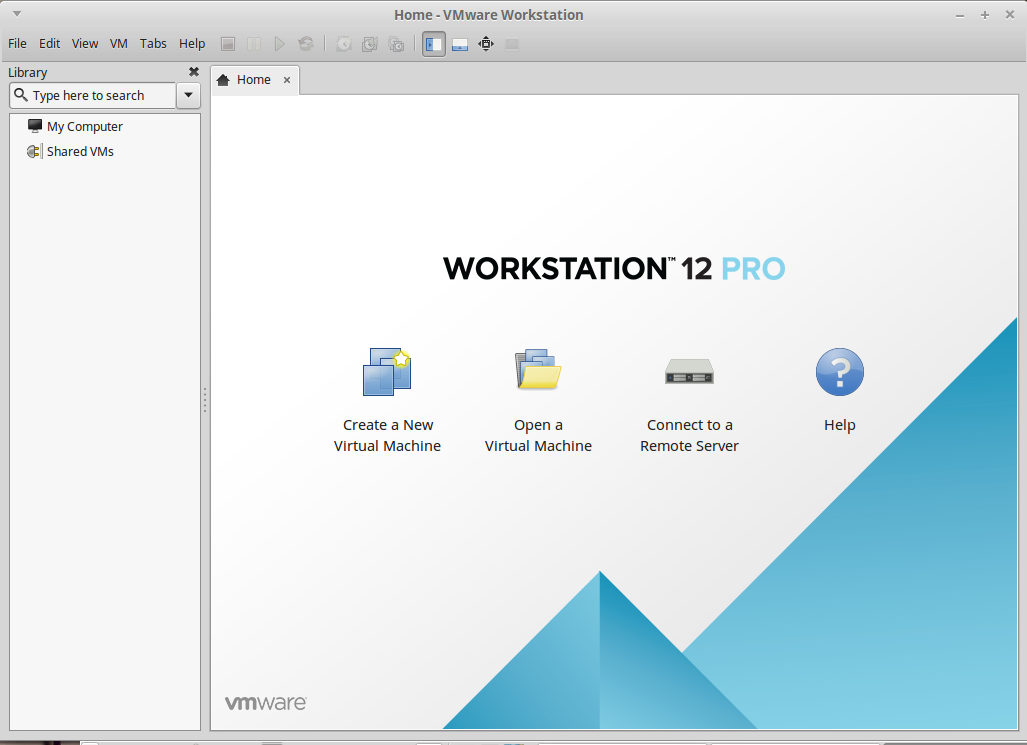Select 'Shared VMs' text in the library tree

tap(80, 151)
